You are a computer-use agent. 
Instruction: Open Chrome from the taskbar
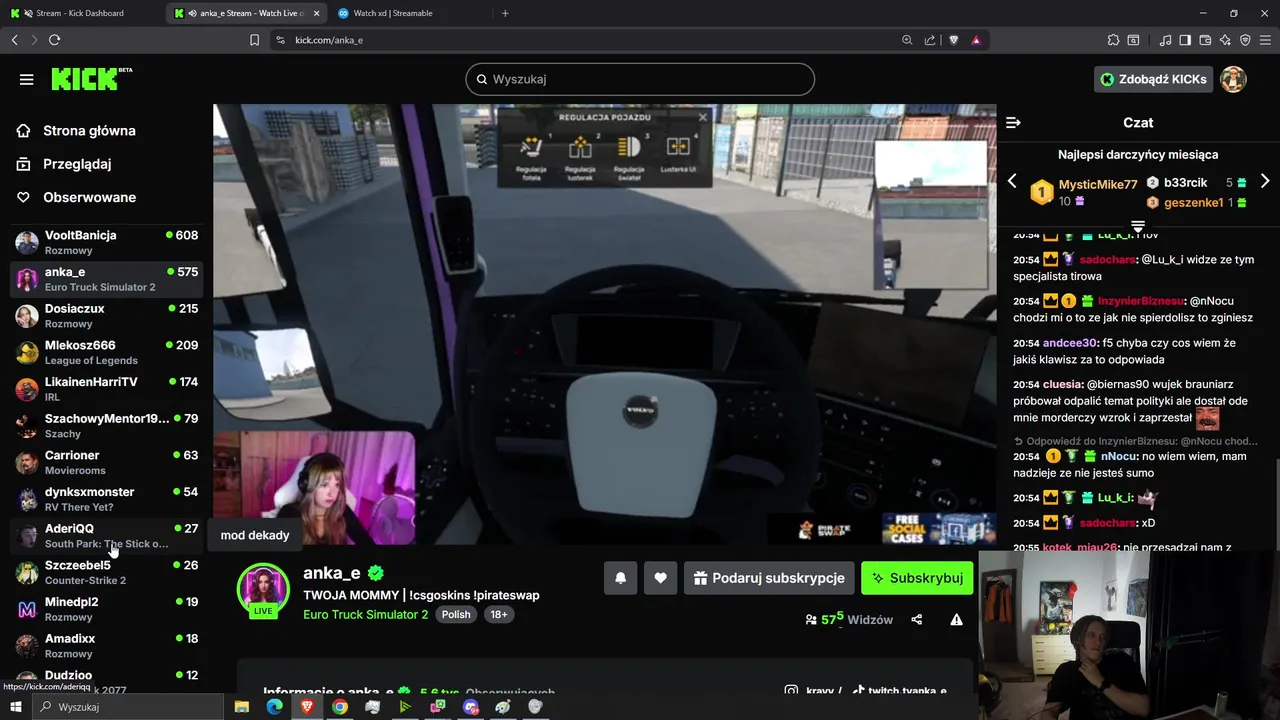pos(340,707)
